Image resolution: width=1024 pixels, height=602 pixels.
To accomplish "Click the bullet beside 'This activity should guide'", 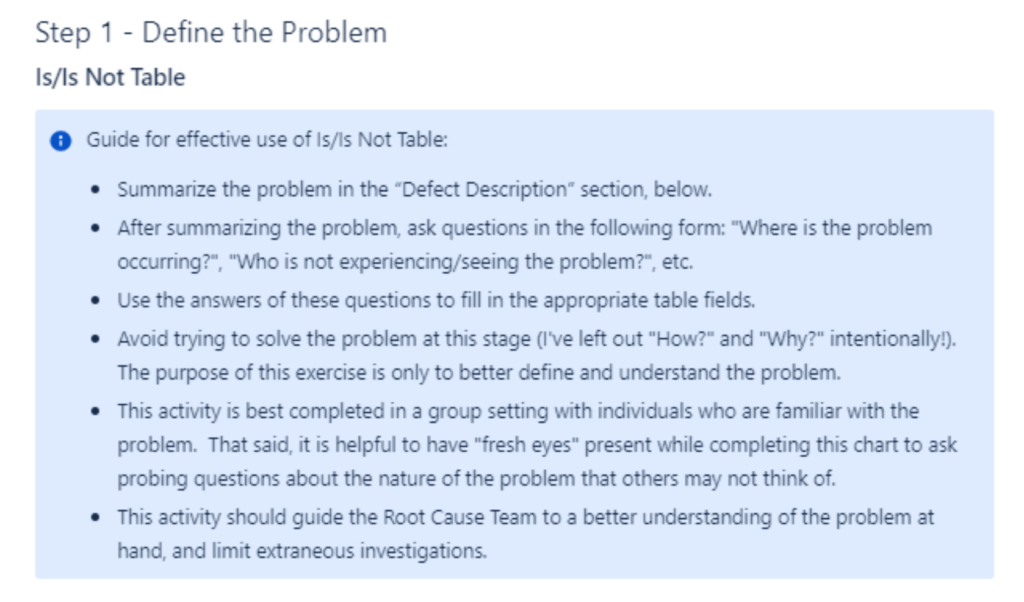I will (96, 518).
